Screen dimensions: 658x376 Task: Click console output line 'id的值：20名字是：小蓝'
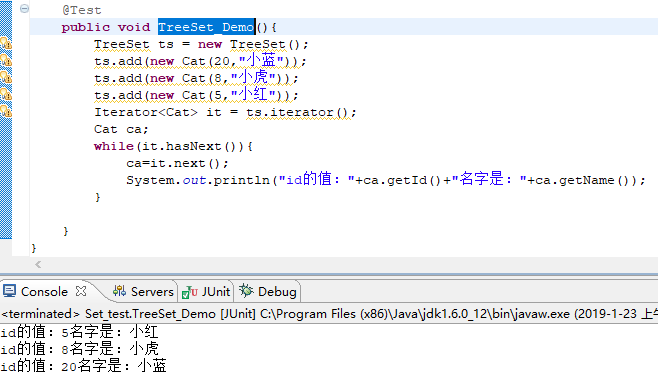[x=84, y=366]
